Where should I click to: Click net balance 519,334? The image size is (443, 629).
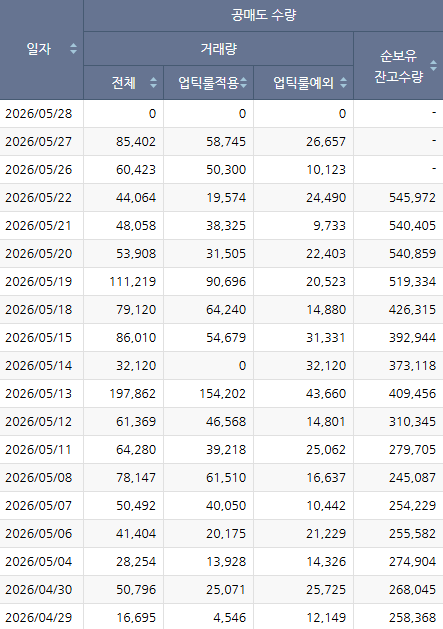pos(413,282)
